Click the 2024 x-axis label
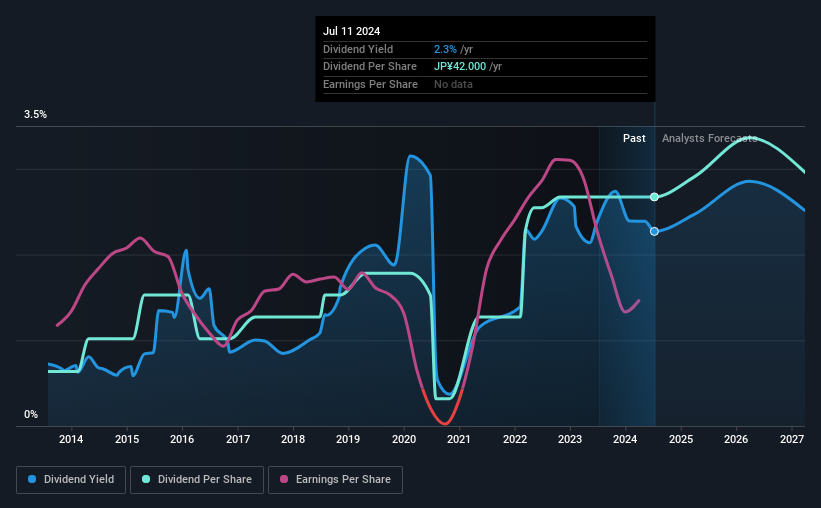Screen dimensions: 821x508 pos(625,439)
